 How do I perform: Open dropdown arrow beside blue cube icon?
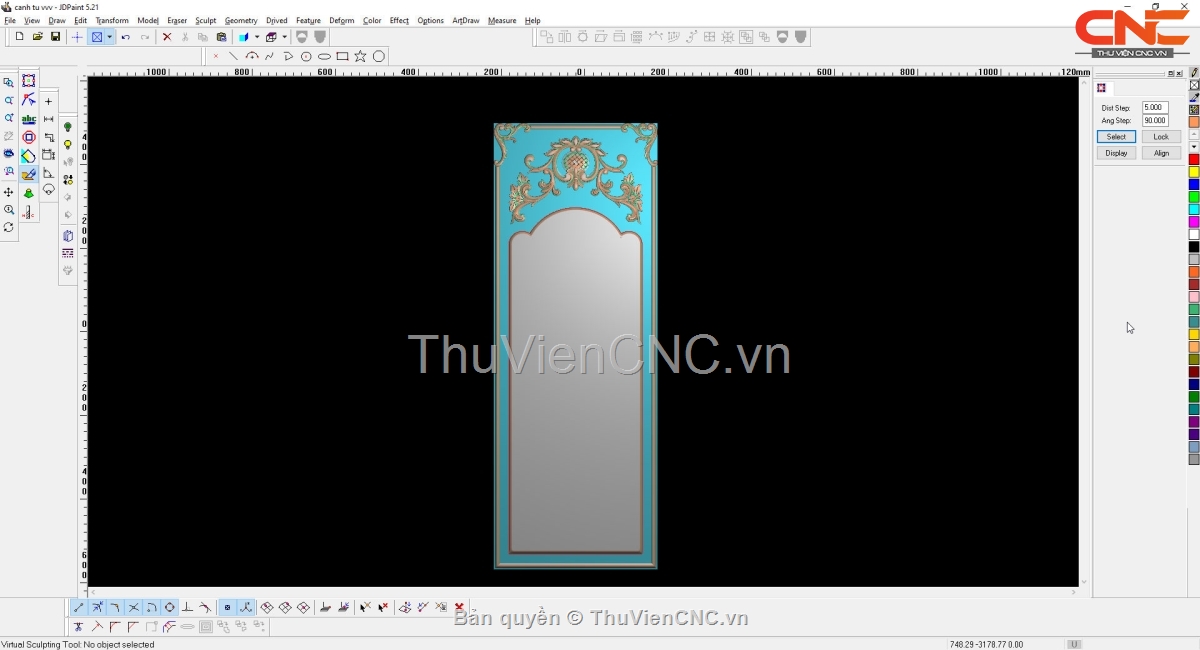tap(257, 37)
